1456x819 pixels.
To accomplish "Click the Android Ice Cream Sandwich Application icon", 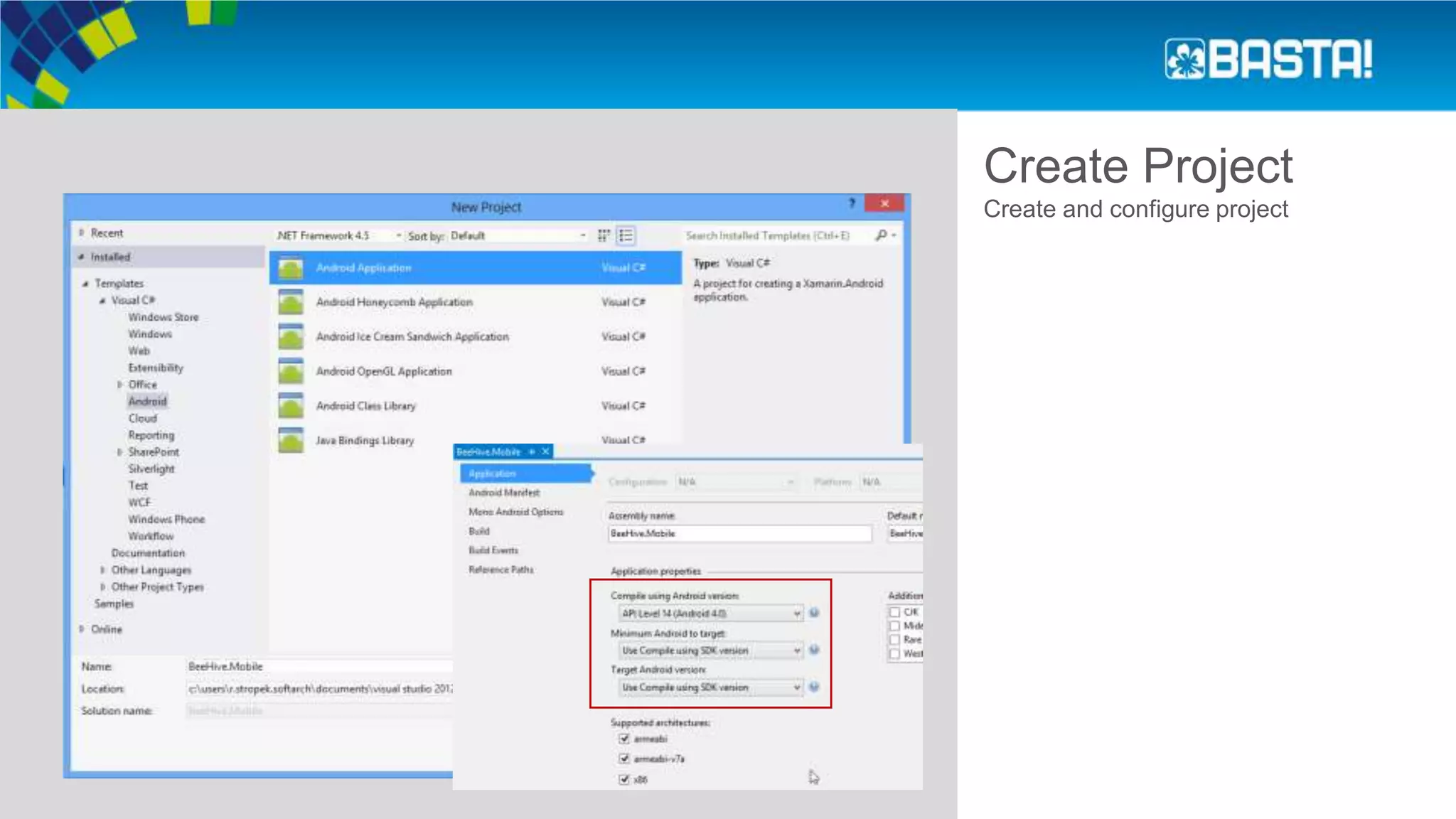I will click(291, 337).
